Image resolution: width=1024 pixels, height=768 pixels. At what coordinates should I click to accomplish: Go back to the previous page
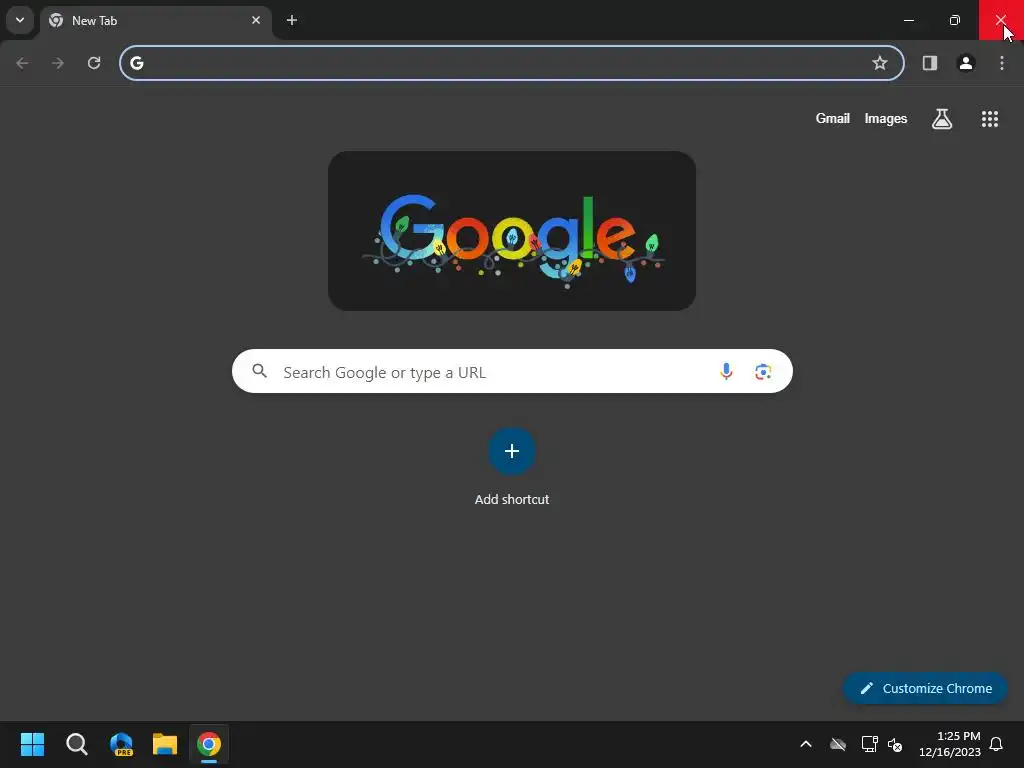tap(22, 63)
